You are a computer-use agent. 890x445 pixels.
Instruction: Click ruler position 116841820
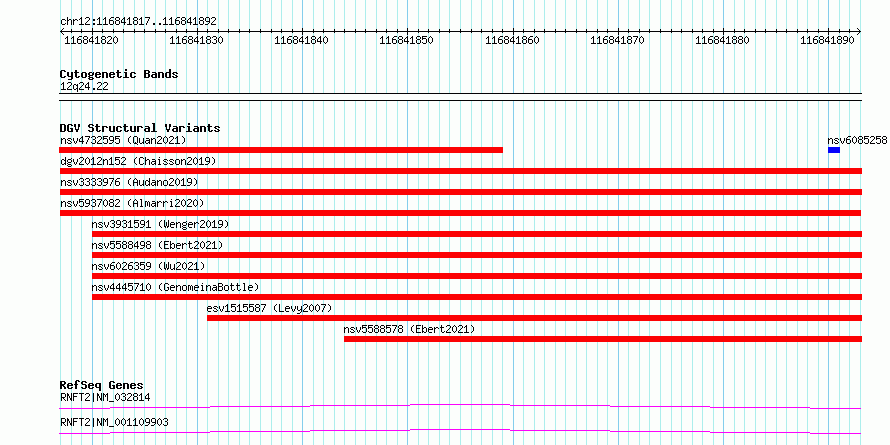point(91,40)
